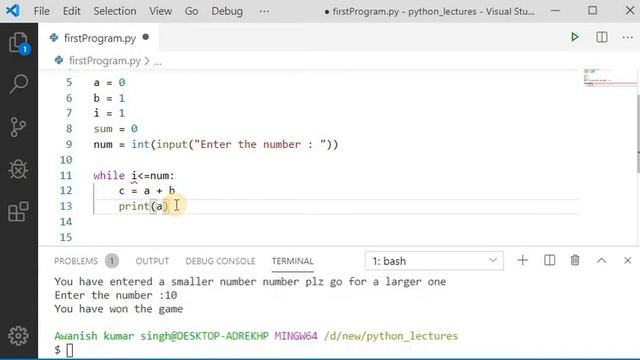Open the Selection menu
This screenshot has width=640, height=360.
coord(115,11)
